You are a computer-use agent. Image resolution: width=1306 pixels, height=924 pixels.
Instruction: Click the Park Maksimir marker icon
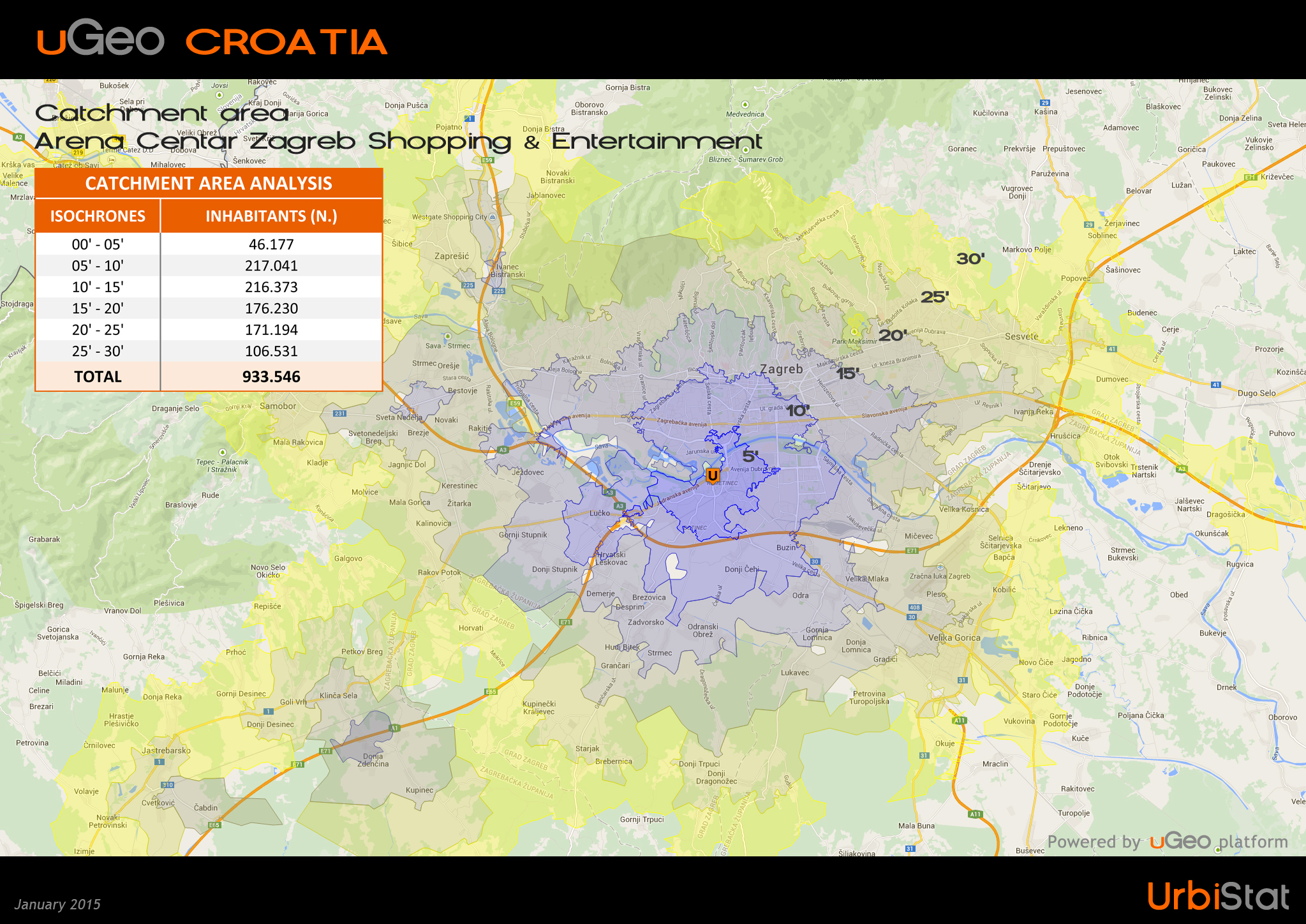pyautogui.click(x=854, y=332)
